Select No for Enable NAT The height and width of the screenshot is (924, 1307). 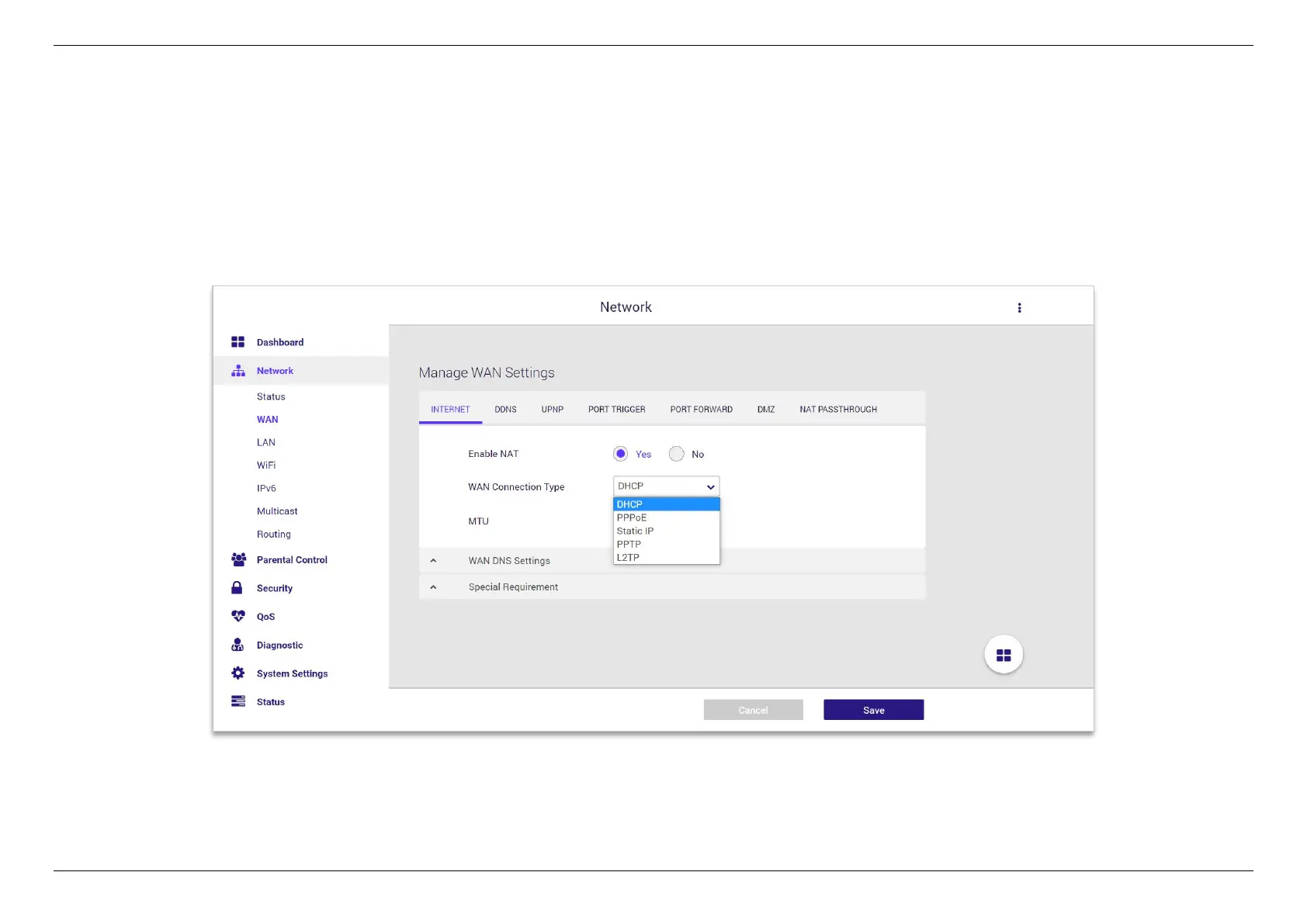click(x=677, y=454)
